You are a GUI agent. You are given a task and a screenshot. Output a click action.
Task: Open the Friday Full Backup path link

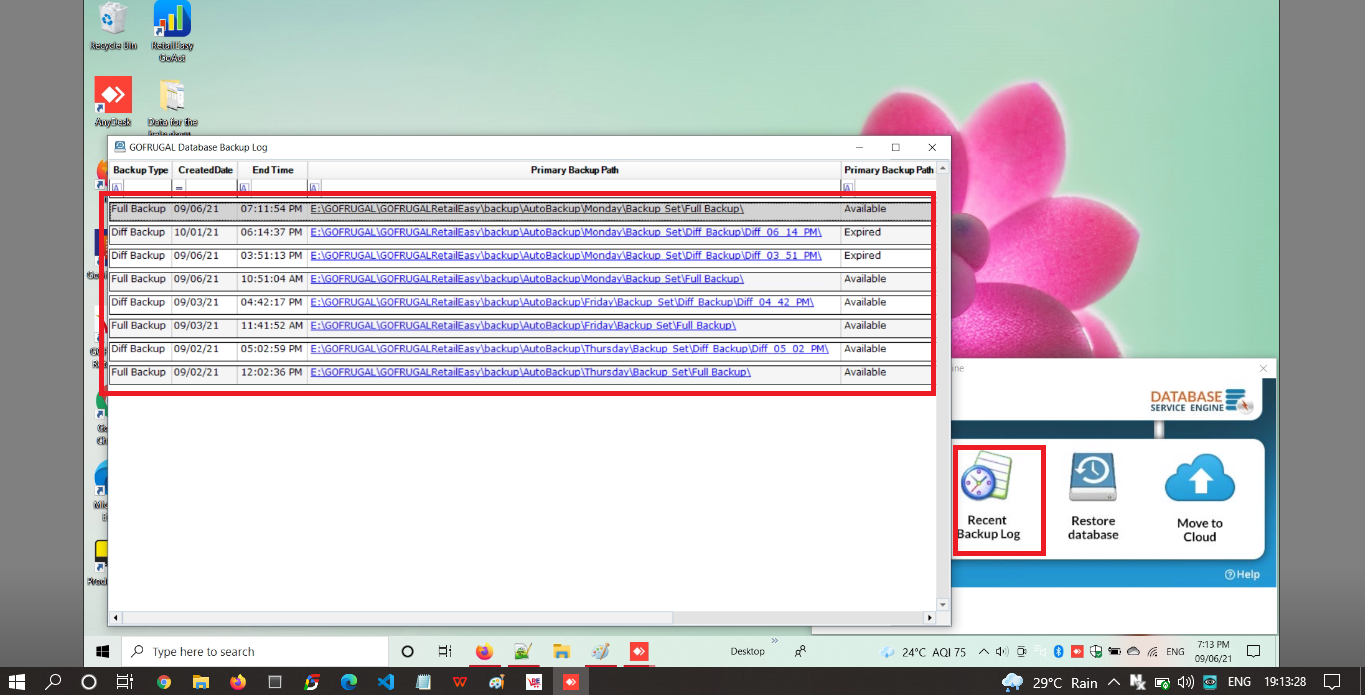(x=523, y=325)
